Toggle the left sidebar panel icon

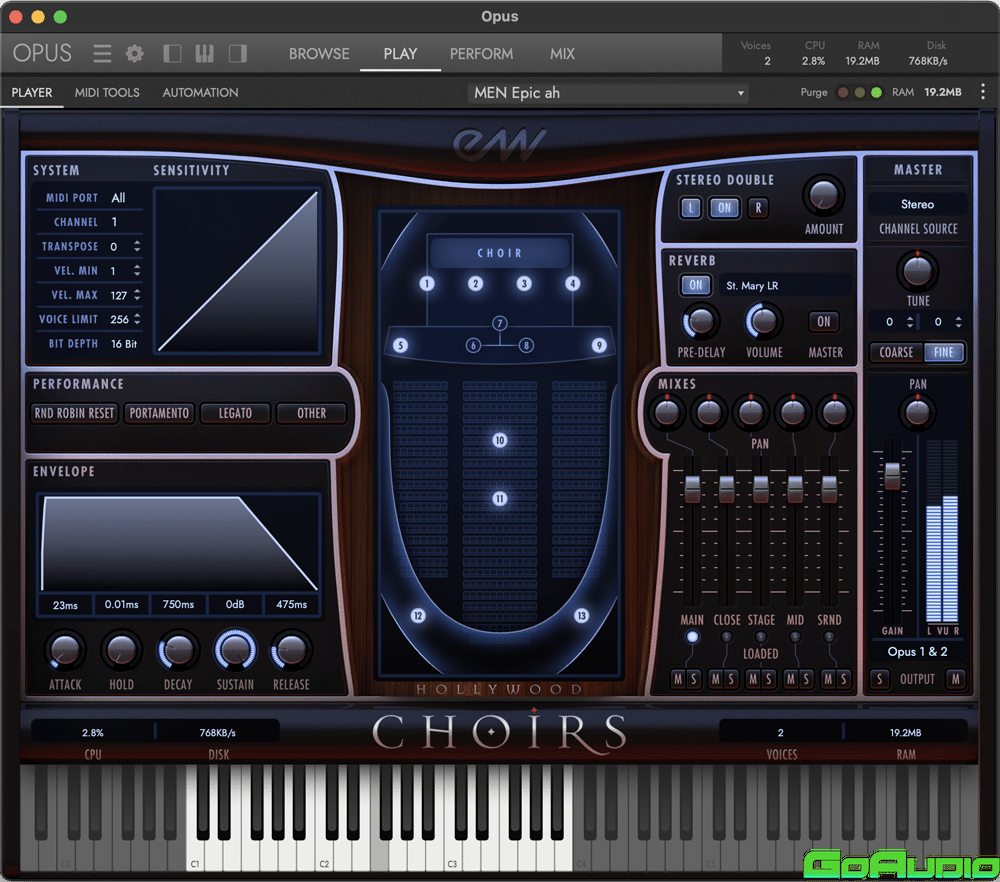[x=172, y=53]
